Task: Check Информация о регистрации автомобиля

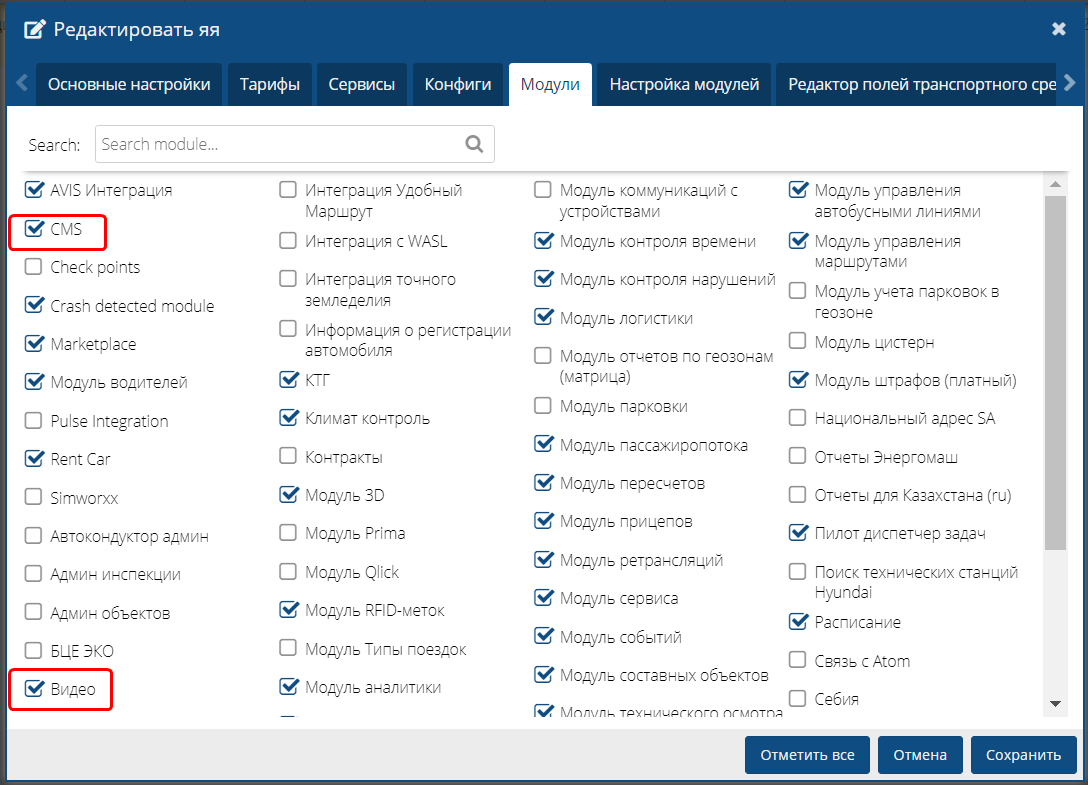Action: pos(288,329)
